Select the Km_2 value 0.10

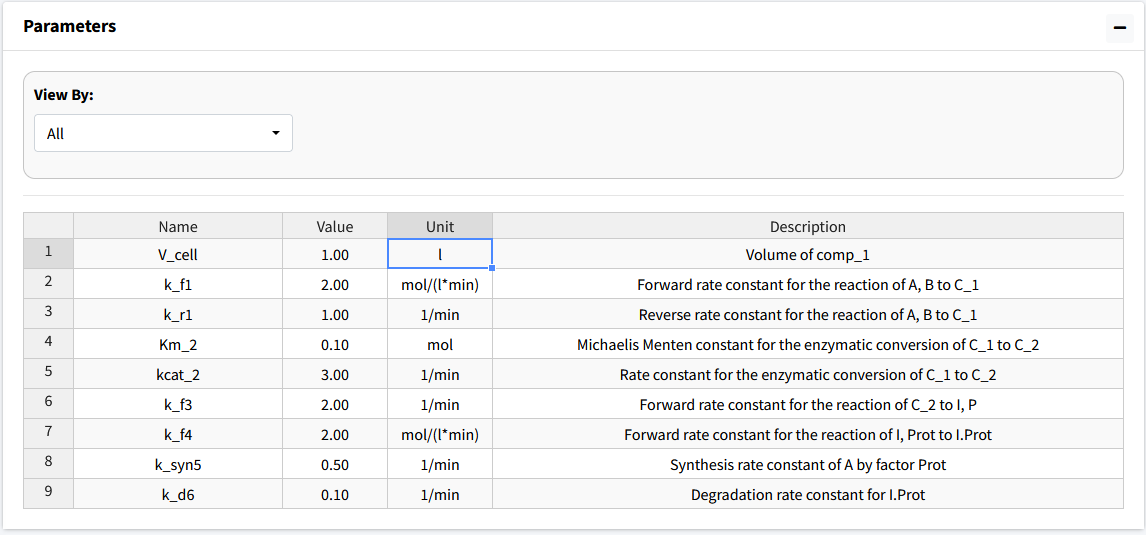coord(335,344)
